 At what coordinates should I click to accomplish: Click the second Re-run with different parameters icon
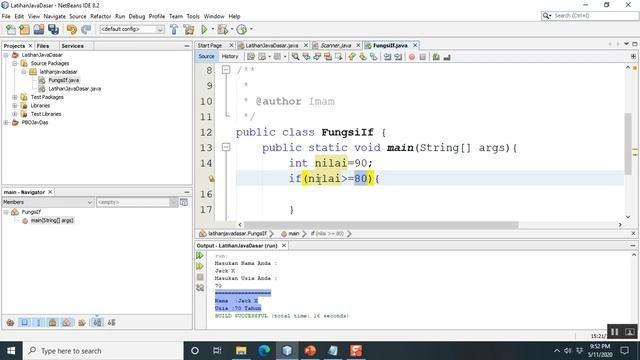[200, 266]
